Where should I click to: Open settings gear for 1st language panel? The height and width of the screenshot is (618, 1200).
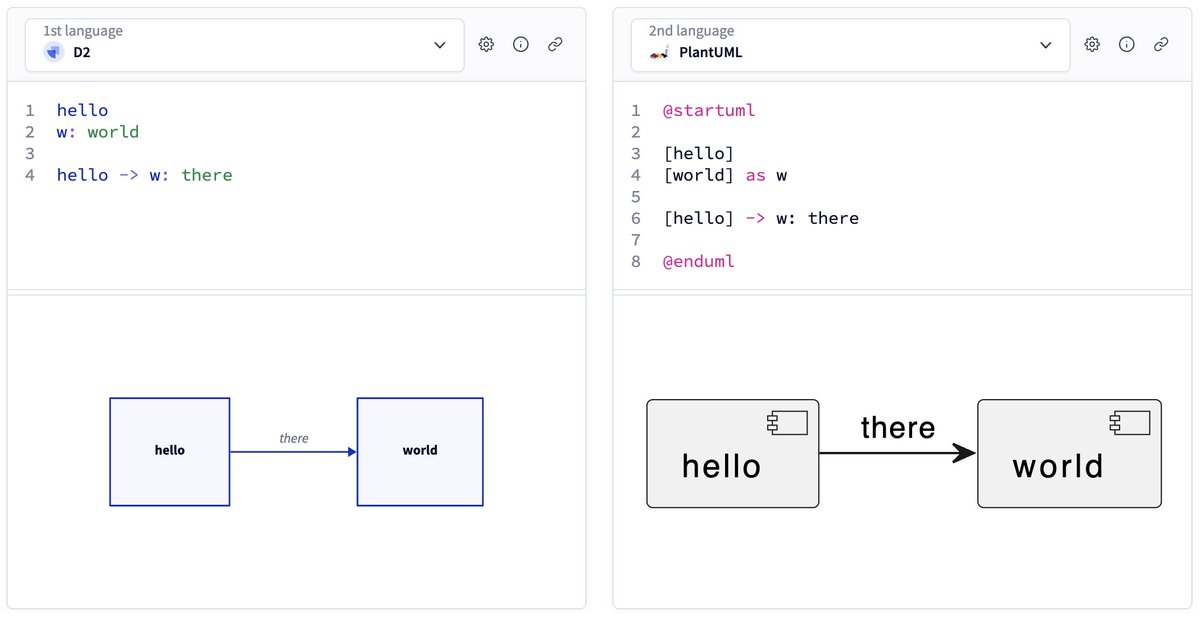[x=487, y=44]
